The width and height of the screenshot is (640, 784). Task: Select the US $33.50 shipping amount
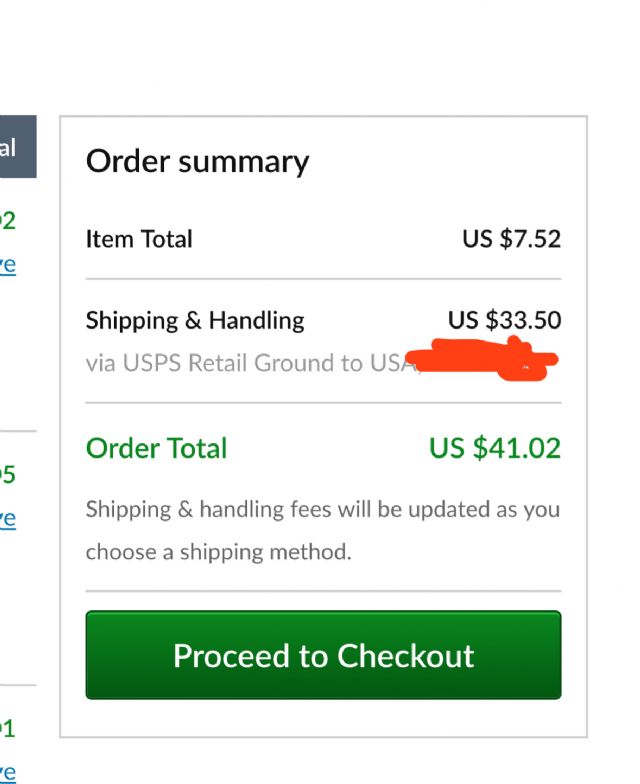[504, 320]
